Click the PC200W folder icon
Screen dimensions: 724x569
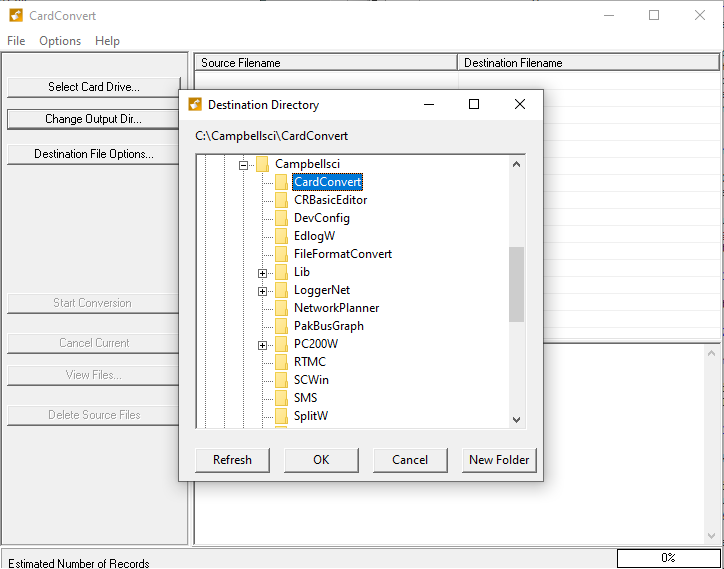[x=281, y=344]
